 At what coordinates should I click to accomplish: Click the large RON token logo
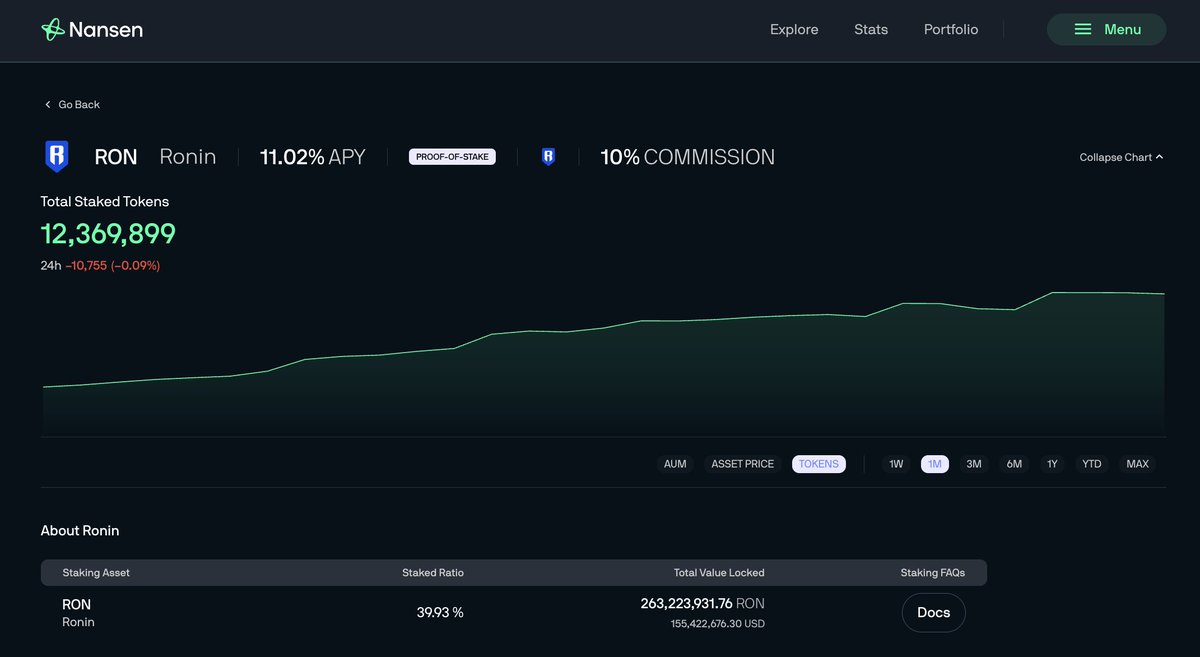point(57,157)
